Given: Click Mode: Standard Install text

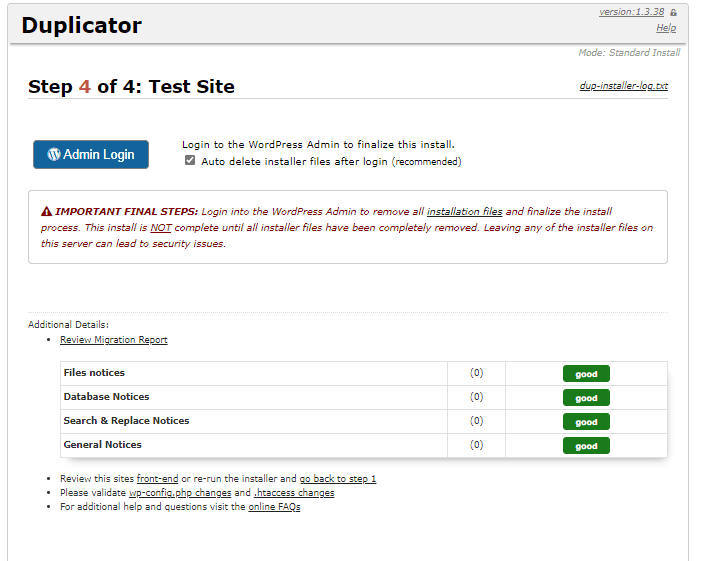Looking at the screenshot, I should (x=629, y=53).
